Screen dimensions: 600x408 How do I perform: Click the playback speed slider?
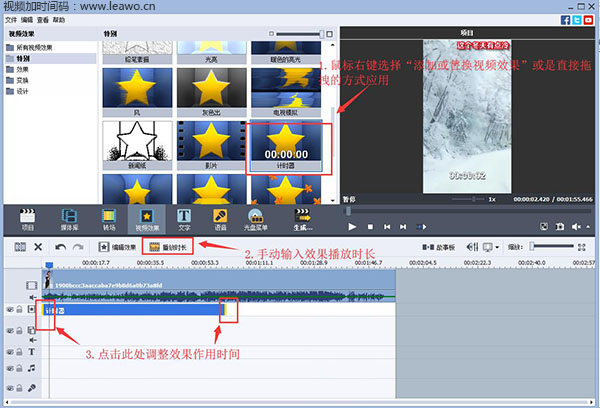pos(468,199)
